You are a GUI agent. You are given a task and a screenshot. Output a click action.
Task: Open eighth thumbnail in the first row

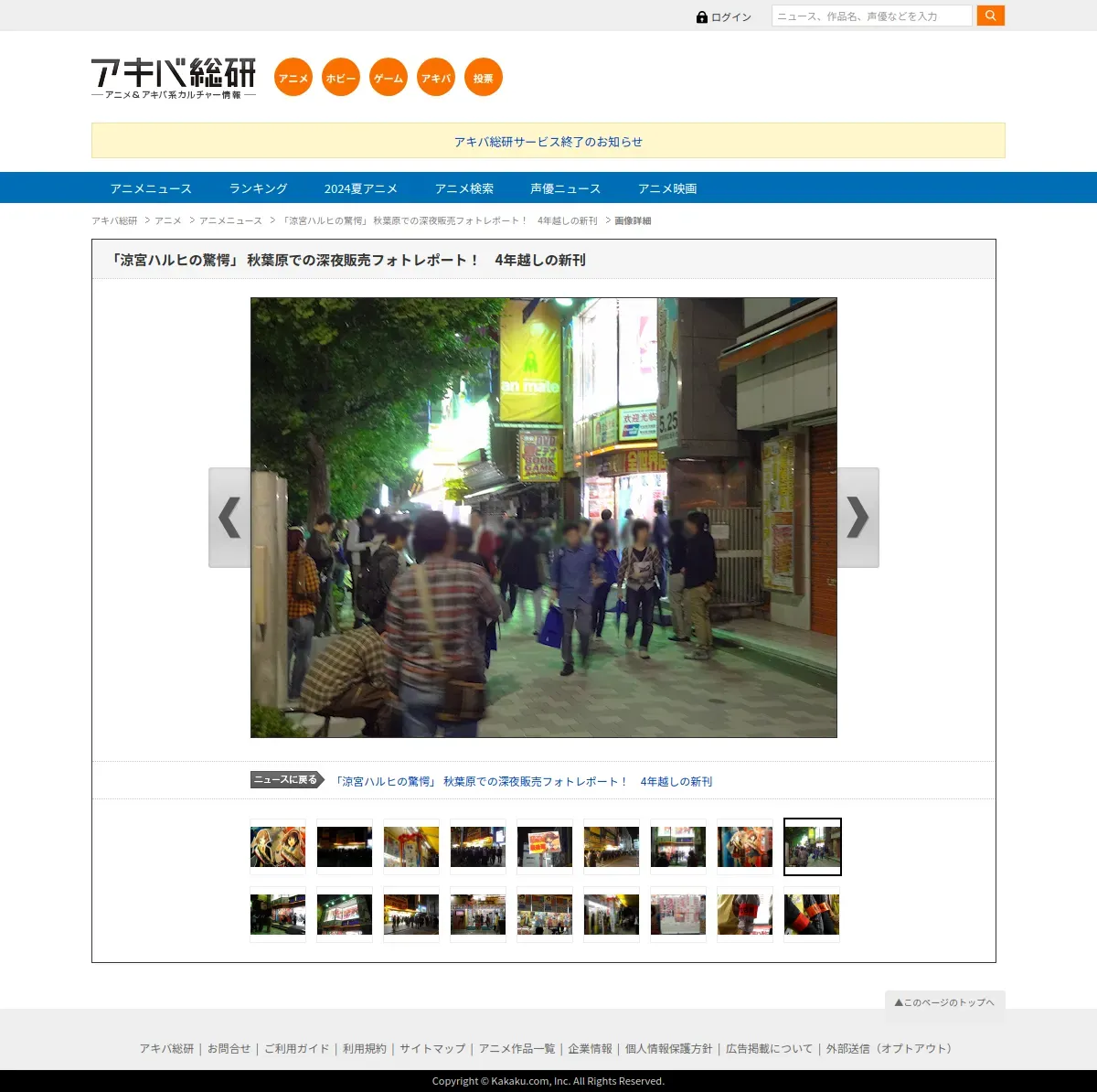tap(745, 847)
